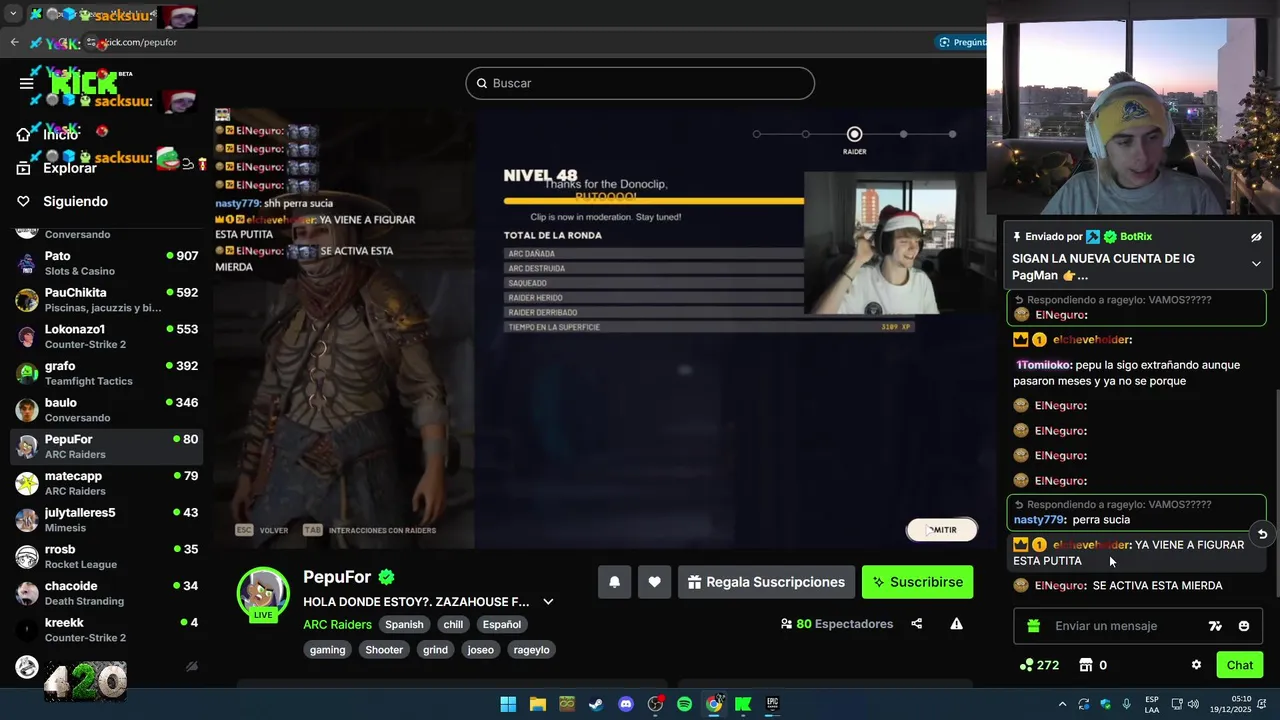Image resolution: width=1280 pixels, height=720 pixels.
Task: Go to Inicio in sidebar
Action: coord(60,134)
